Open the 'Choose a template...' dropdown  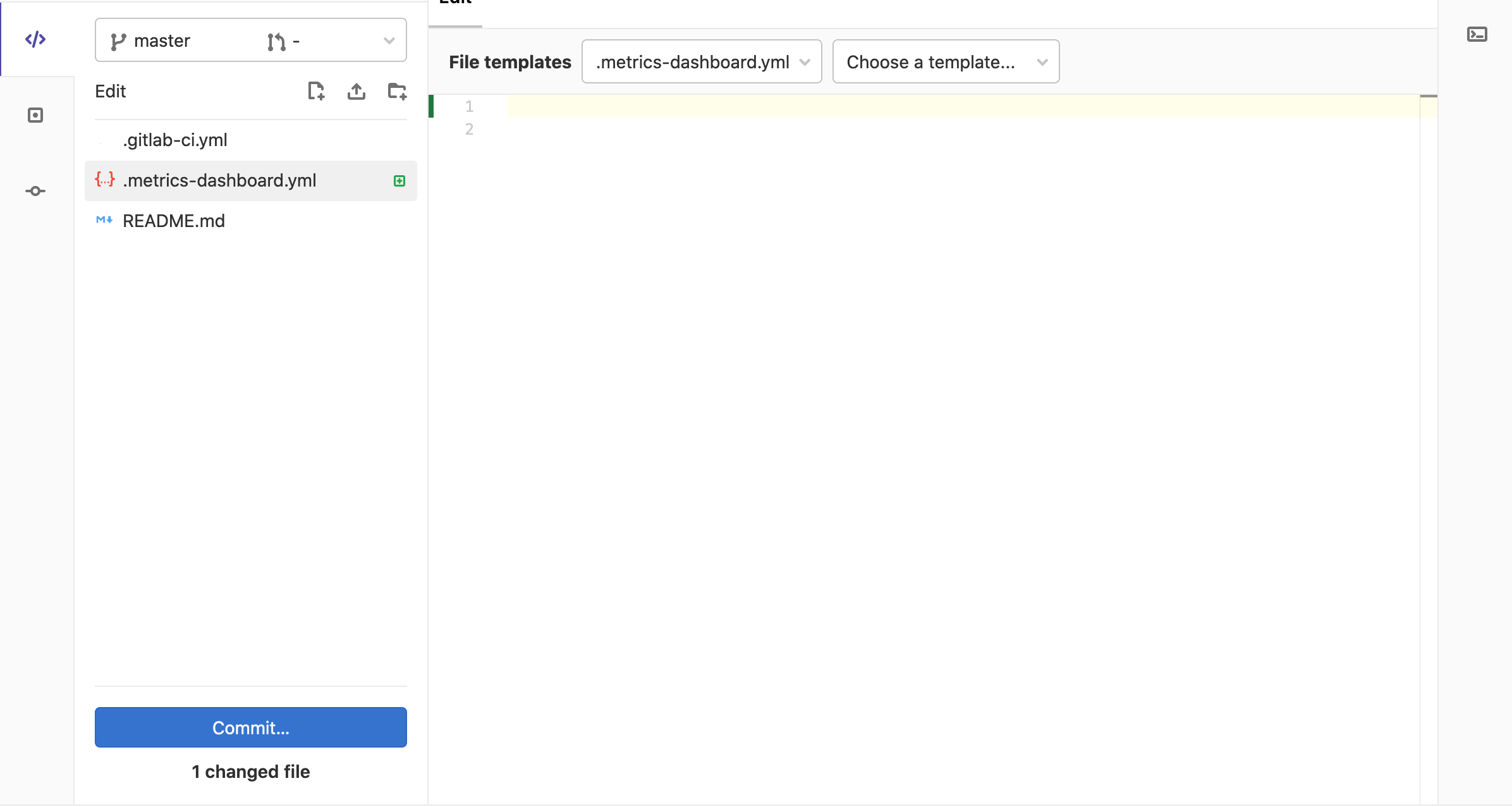[x=945, y=61]
